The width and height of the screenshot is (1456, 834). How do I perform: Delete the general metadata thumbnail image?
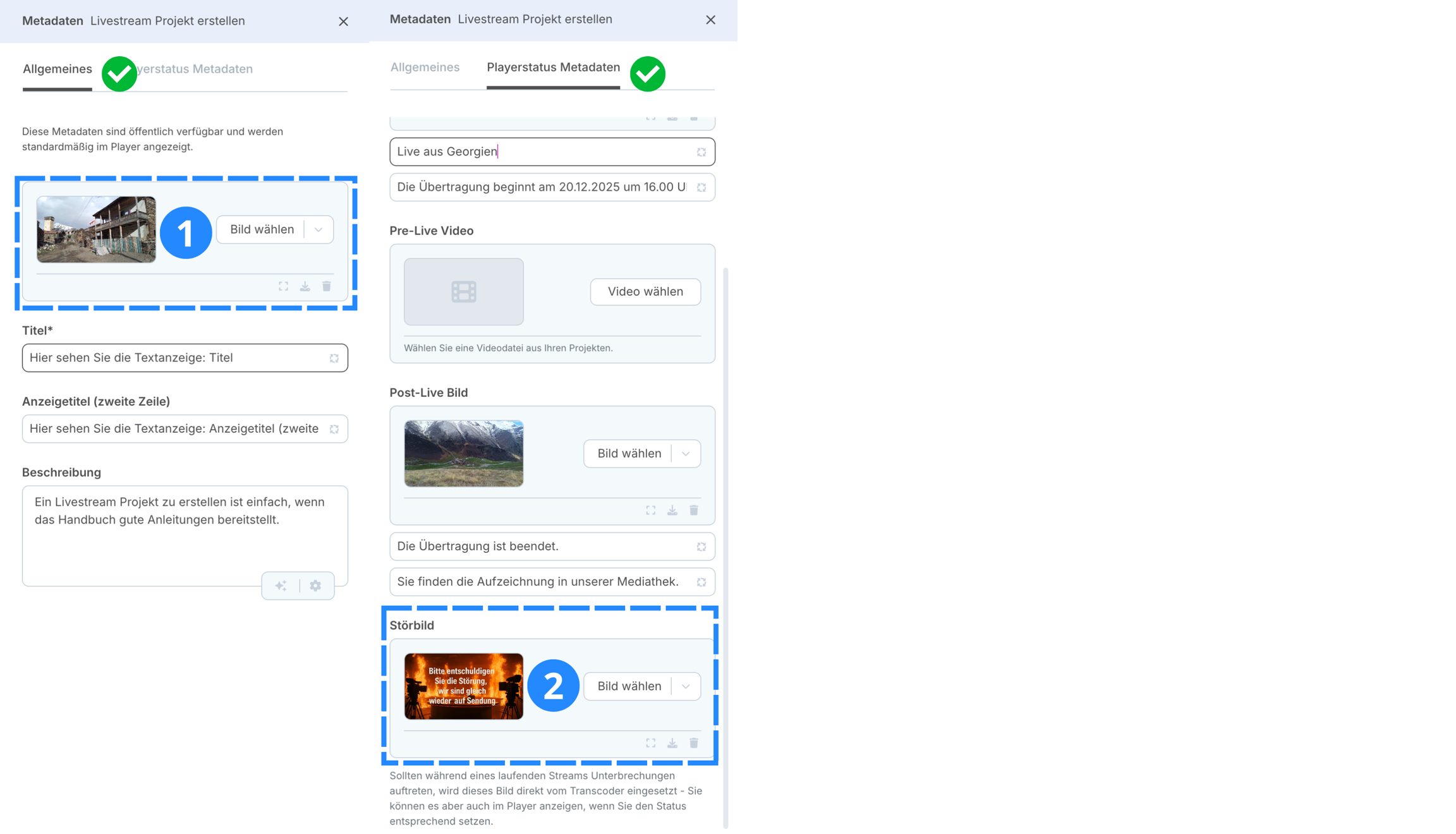(x=327, y=286)
